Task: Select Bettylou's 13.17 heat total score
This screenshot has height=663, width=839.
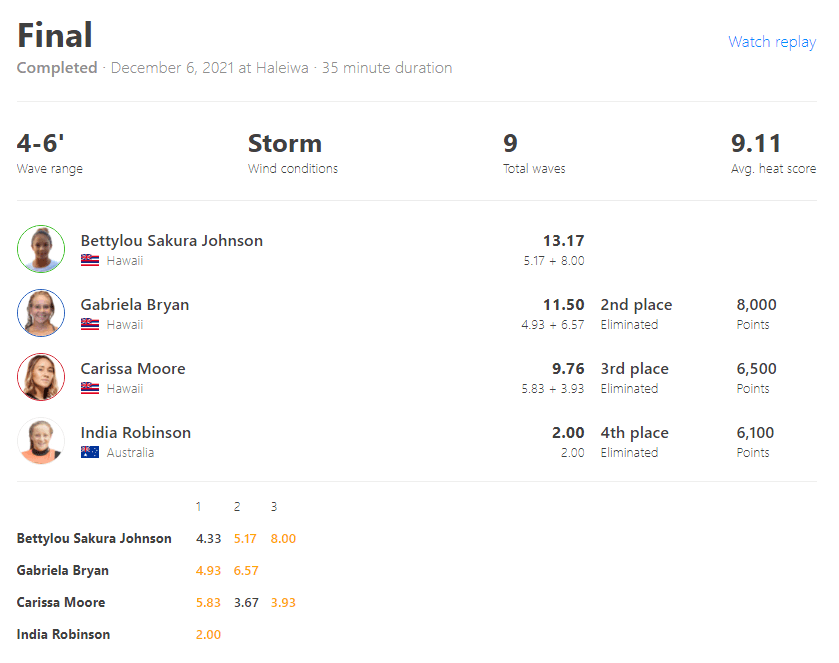Action: (x=563, y=241)
